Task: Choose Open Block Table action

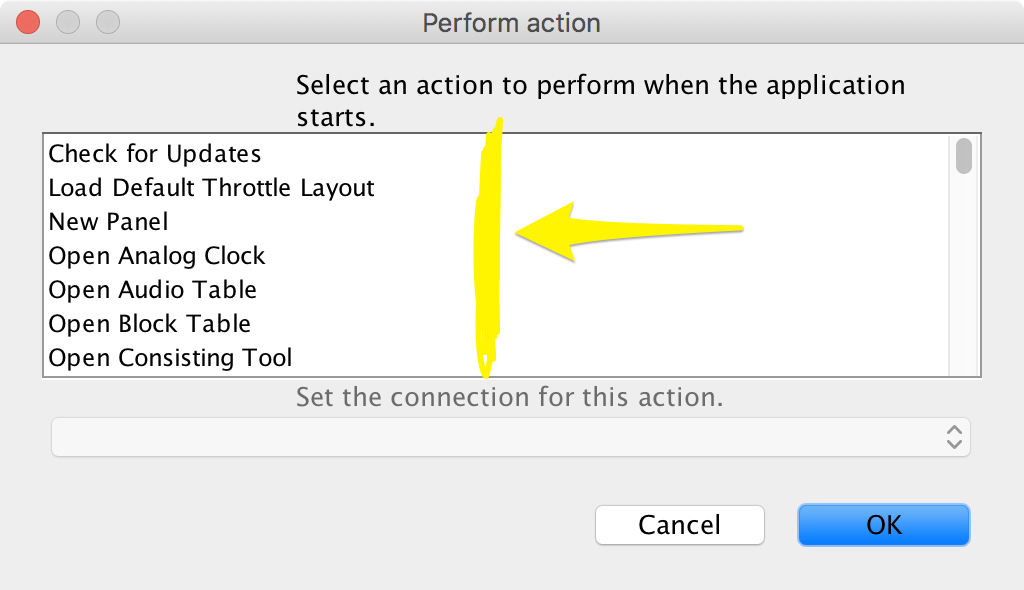Action: point(150,324)
